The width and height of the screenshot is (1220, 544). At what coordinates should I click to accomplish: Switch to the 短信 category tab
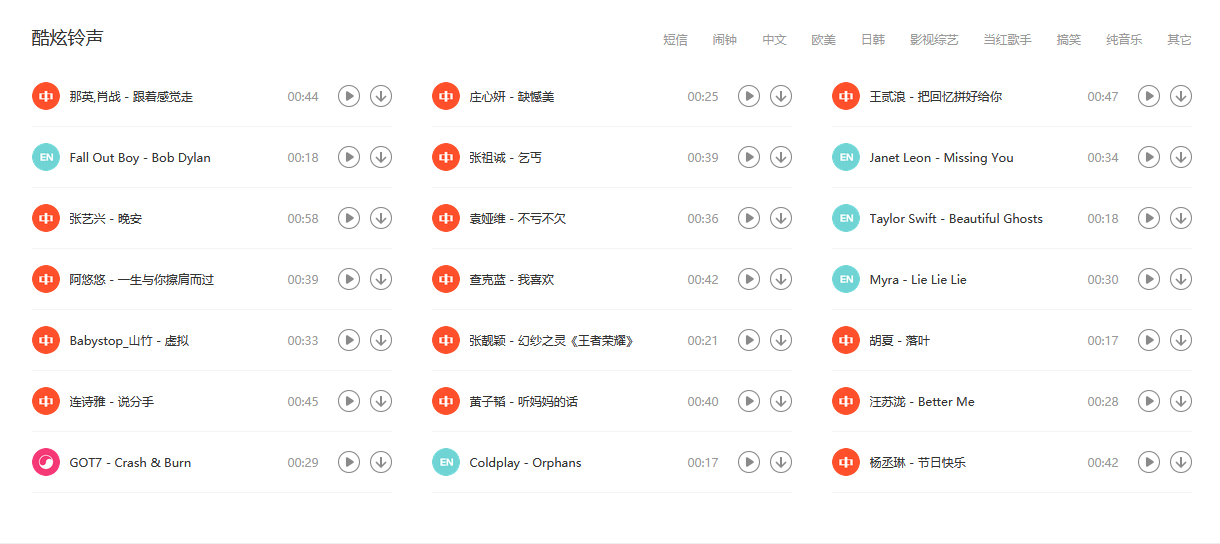click(675, 40)
